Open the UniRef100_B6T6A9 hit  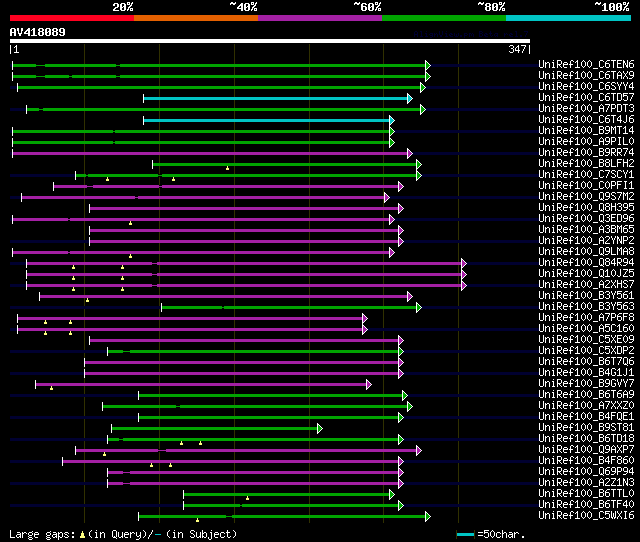pyautogui.click(x=586, y=395)
